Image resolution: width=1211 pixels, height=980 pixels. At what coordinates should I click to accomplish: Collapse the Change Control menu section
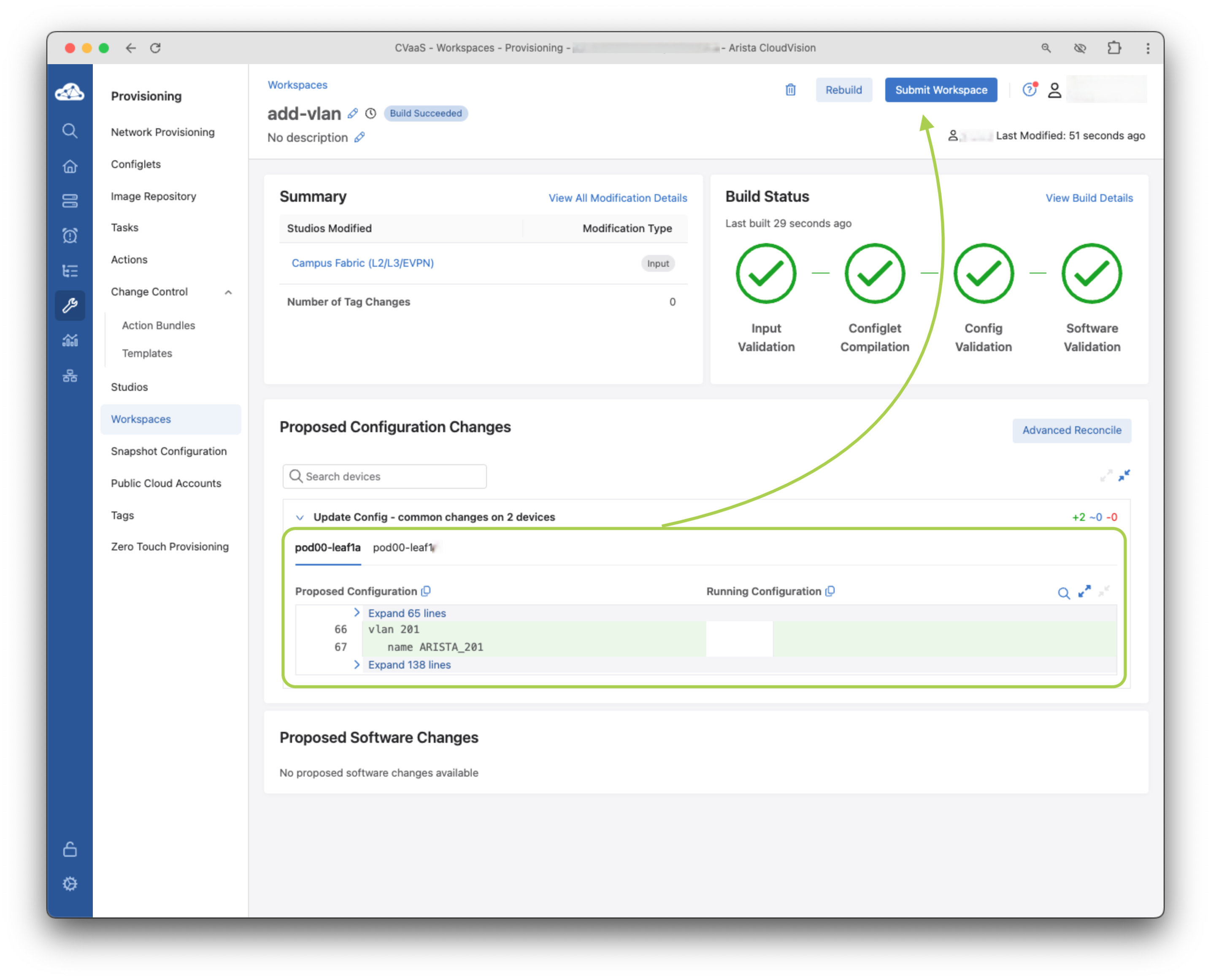228,292
